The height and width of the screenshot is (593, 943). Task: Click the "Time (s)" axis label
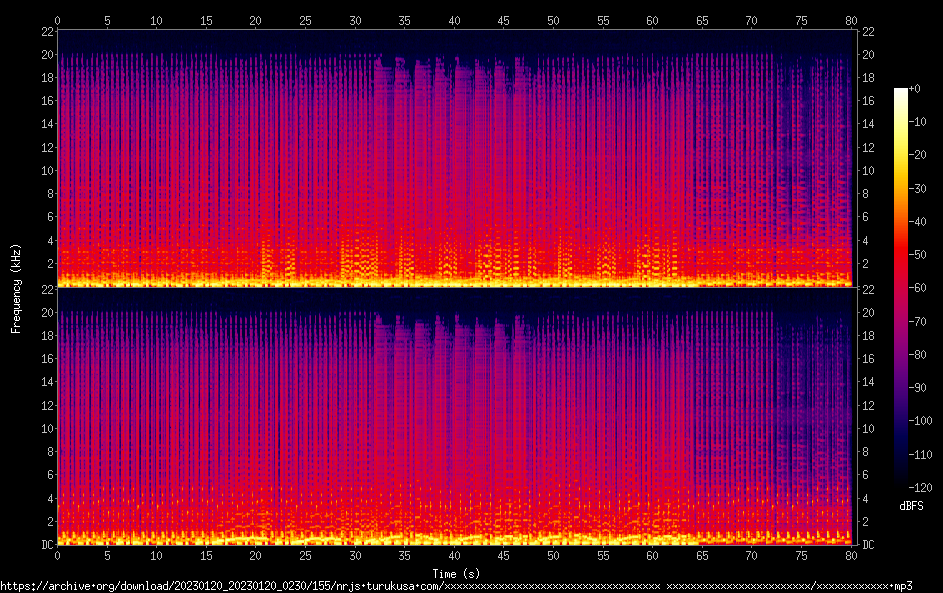point(455,573)
